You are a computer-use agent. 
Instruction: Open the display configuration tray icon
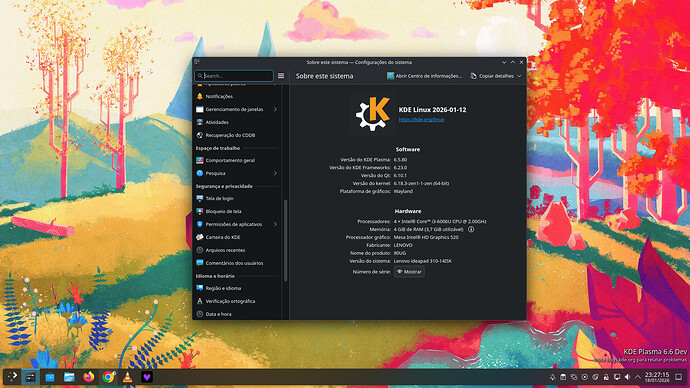[x=617, y=377]
